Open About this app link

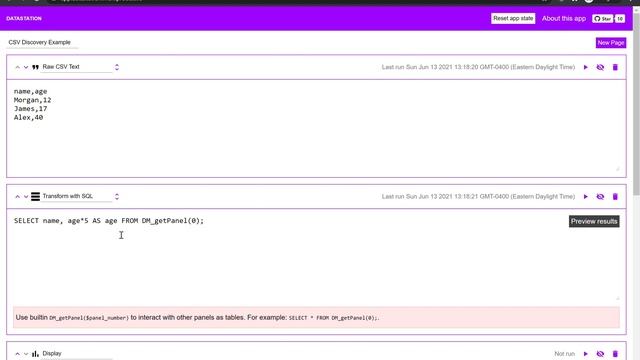coord(564,18)
